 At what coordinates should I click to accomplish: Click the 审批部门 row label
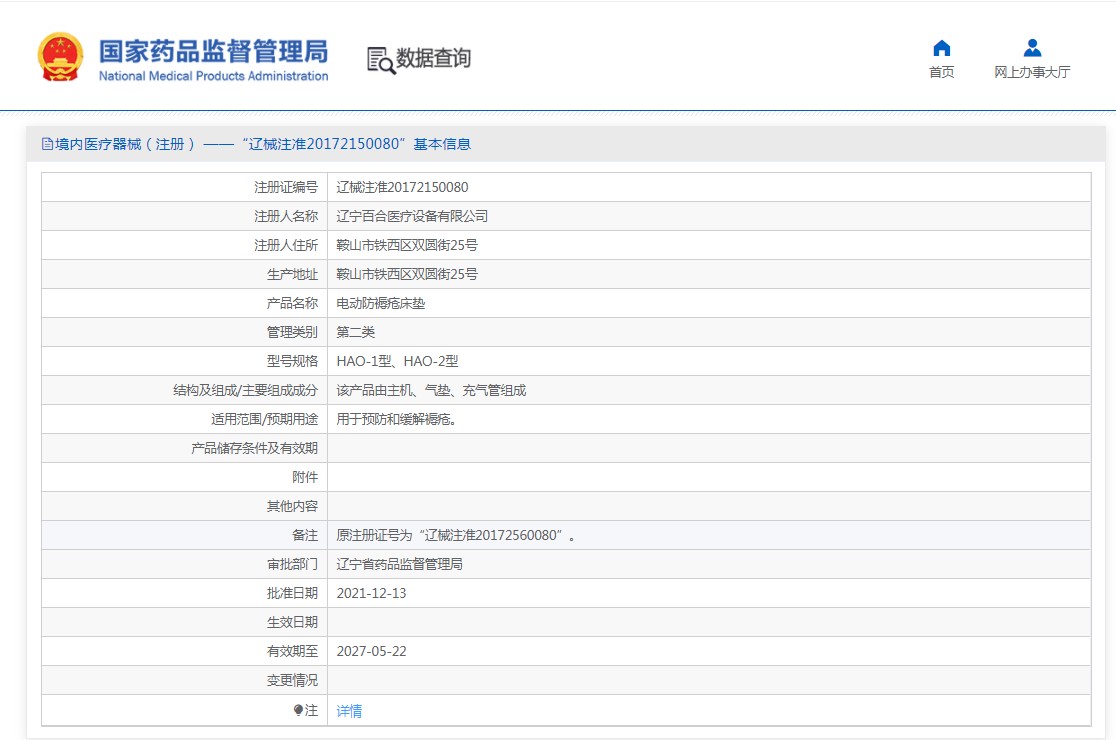click(293, 565)
